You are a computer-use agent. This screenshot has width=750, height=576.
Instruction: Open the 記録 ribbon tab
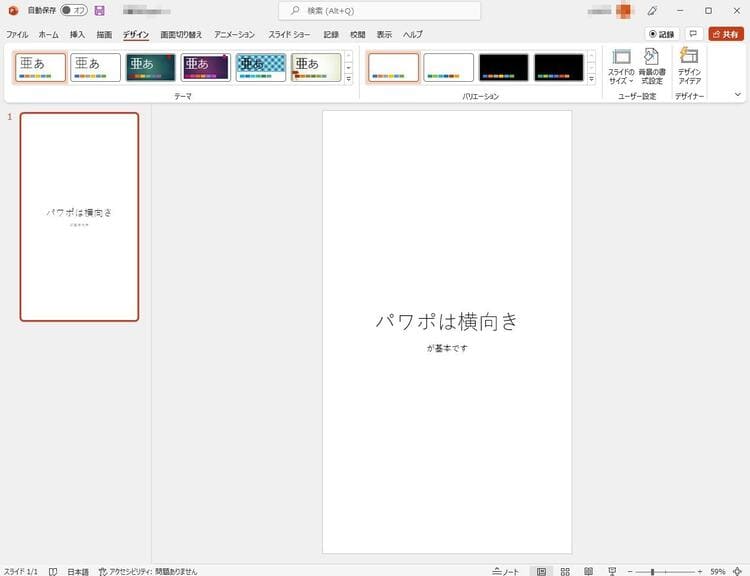[331, 34]
